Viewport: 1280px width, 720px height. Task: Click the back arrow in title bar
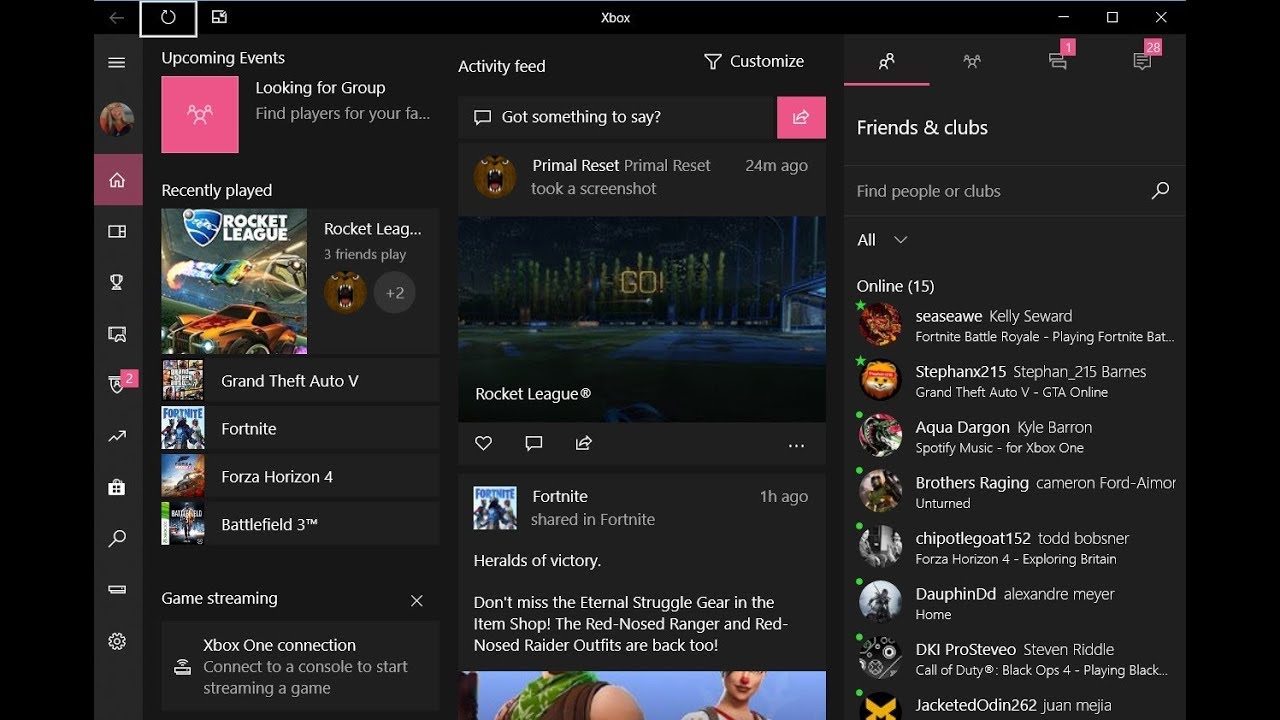(x=117, y=17)
